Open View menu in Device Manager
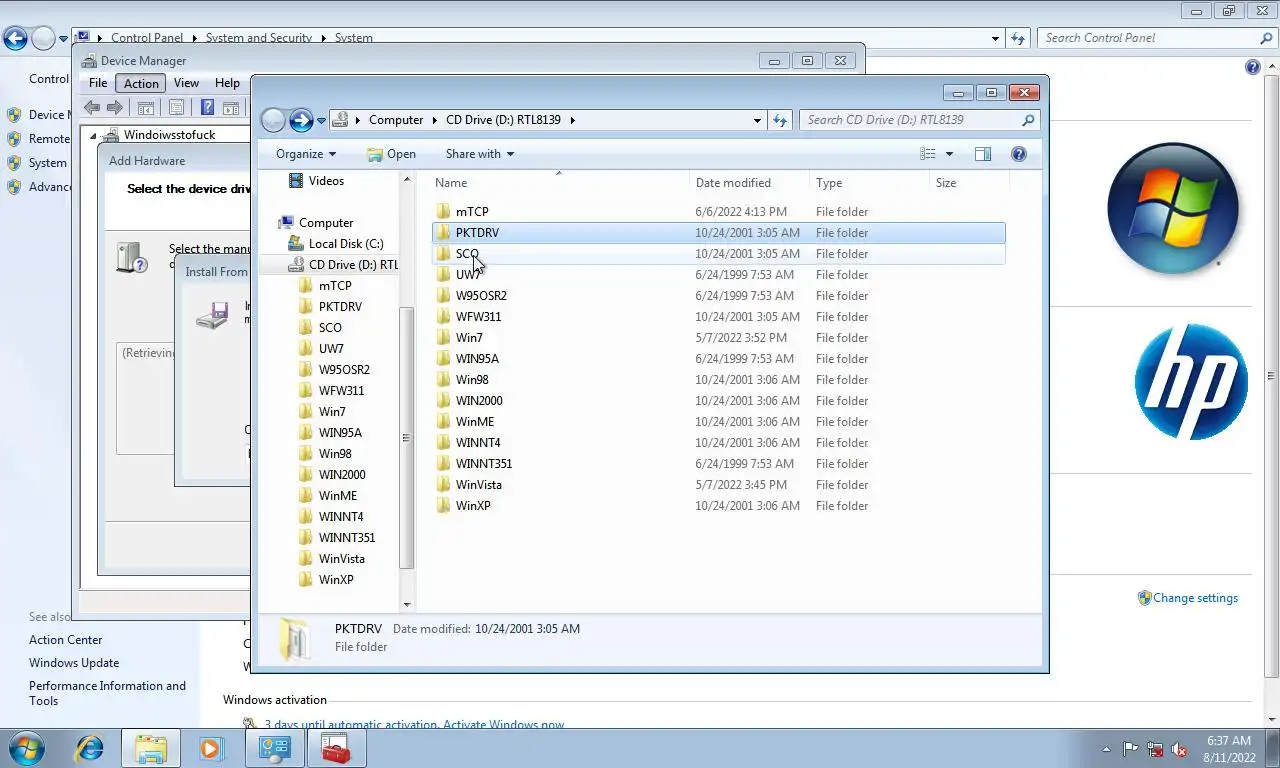The width and height of the screenshot is (1280, 768). pos(186,83)
